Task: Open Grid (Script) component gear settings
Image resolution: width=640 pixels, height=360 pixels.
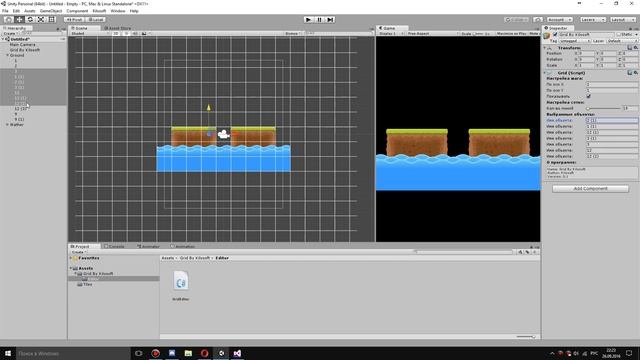Action: point(636,73)
